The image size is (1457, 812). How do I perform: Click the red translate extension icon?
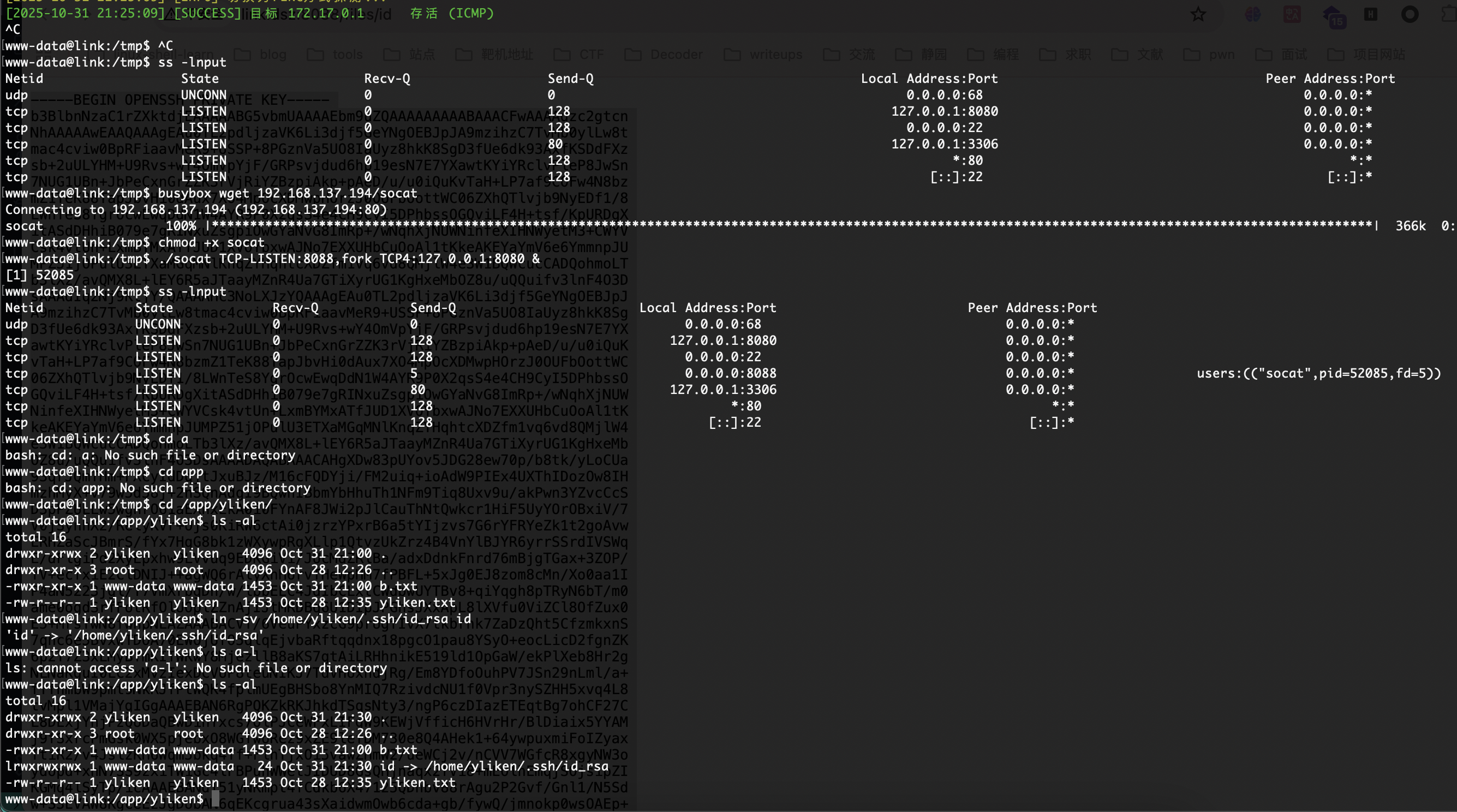[1292, 14]
